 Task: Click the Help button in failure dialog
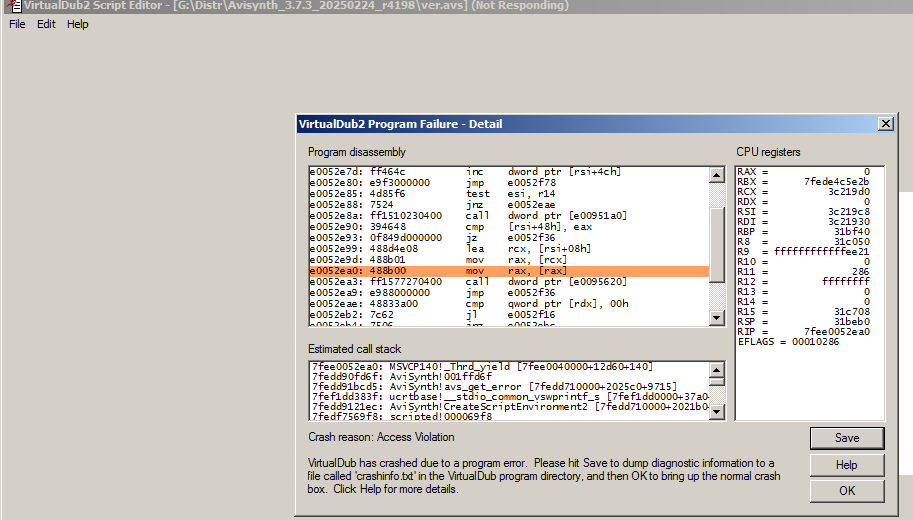coord(847,465)
